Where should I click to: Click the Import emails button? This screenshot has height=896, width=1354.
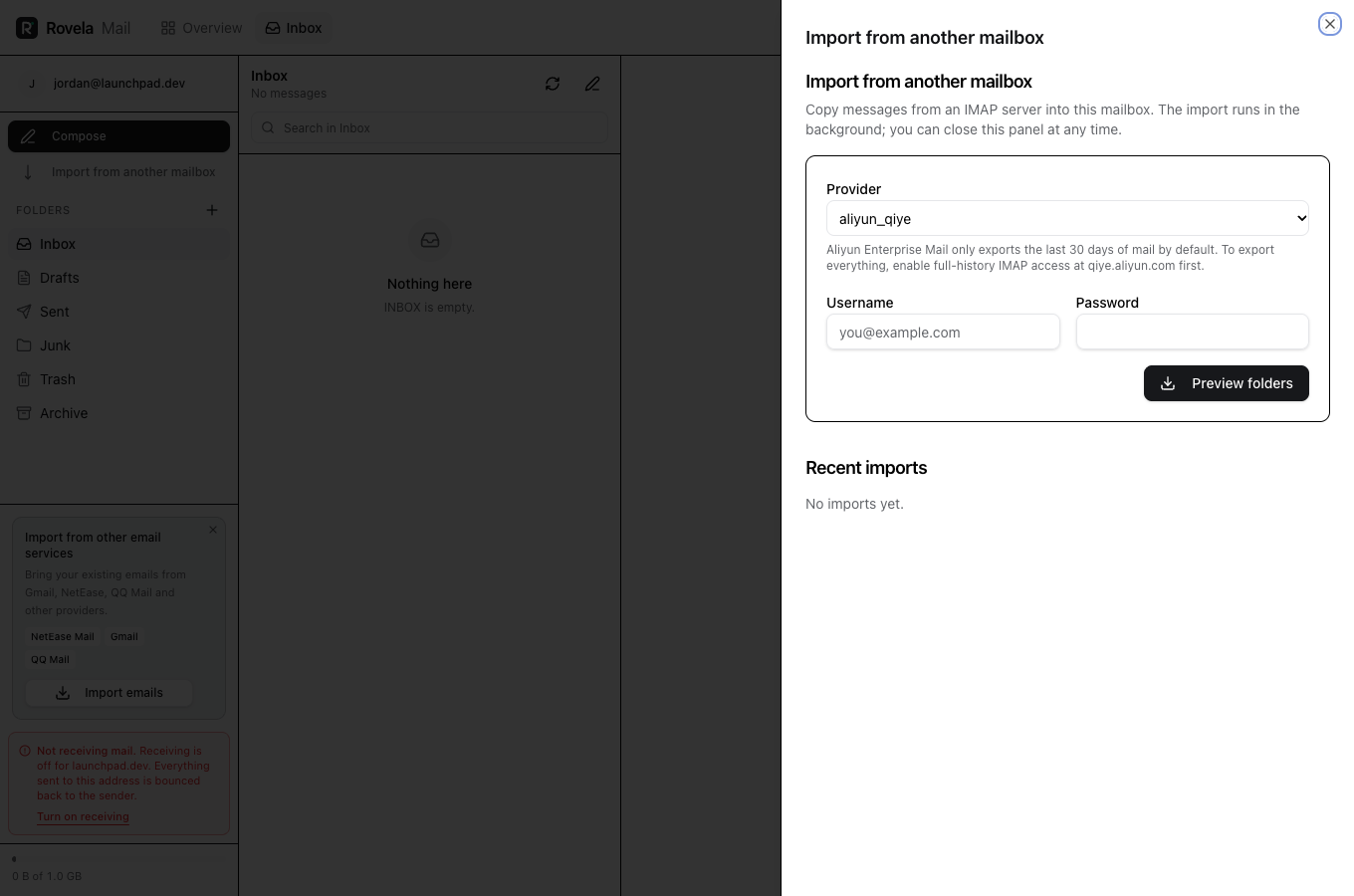[110, 693]
